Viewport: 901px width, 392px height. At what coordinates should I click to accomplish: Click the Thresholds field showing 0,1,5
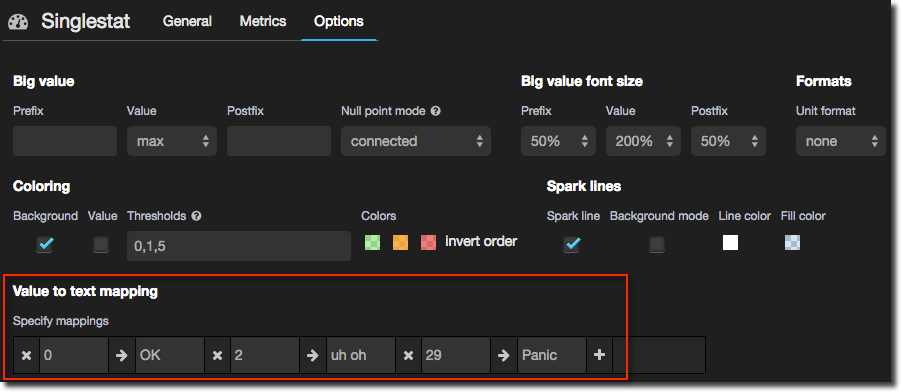[x=239, y=246]
